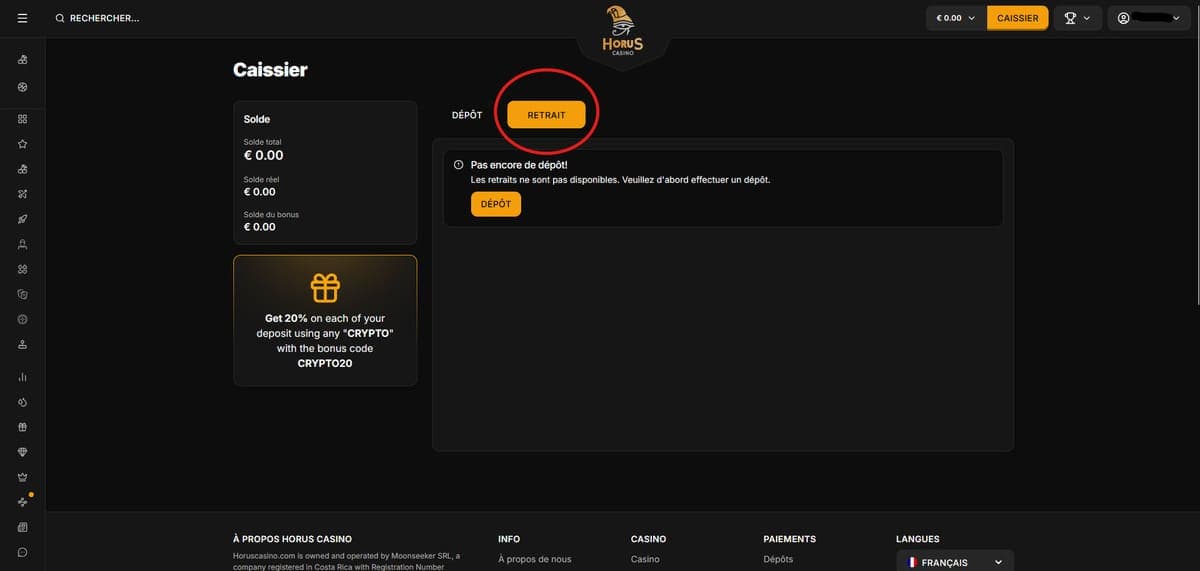This screenshot has width=1200, height=571.
Task: Open the À propos de nous link
Action: point(535,559)
